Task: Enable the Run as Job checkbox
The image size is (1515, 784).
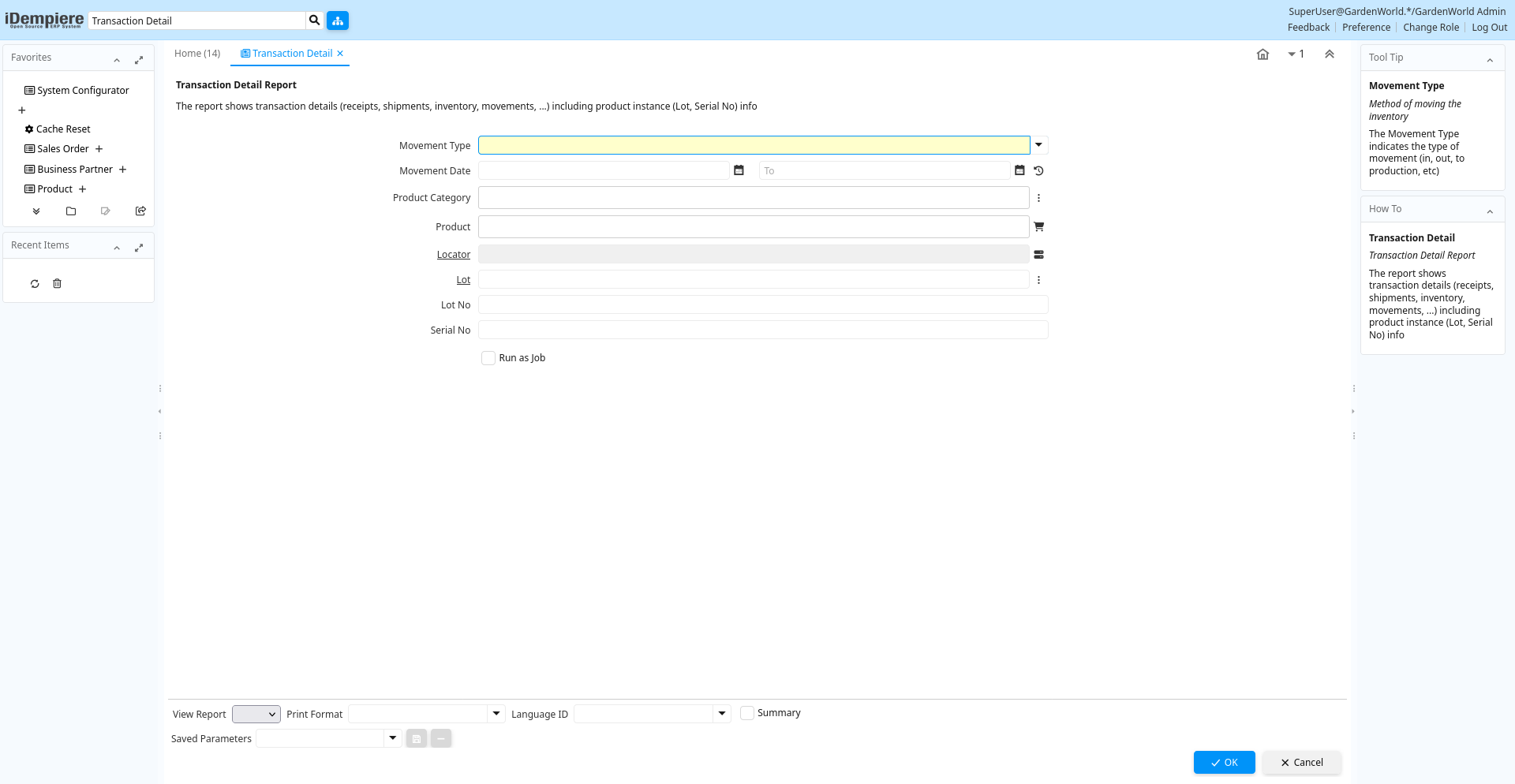Action: pyautogui.click(x=488, y=358)
